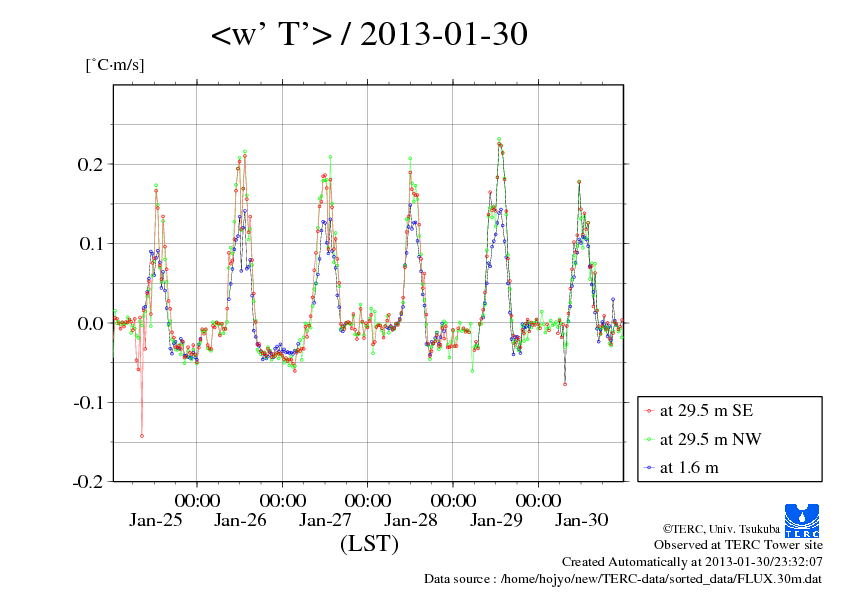Click the highest green peak on Jan-29
The height and width of the screenshot is (595, 842).
499,139
